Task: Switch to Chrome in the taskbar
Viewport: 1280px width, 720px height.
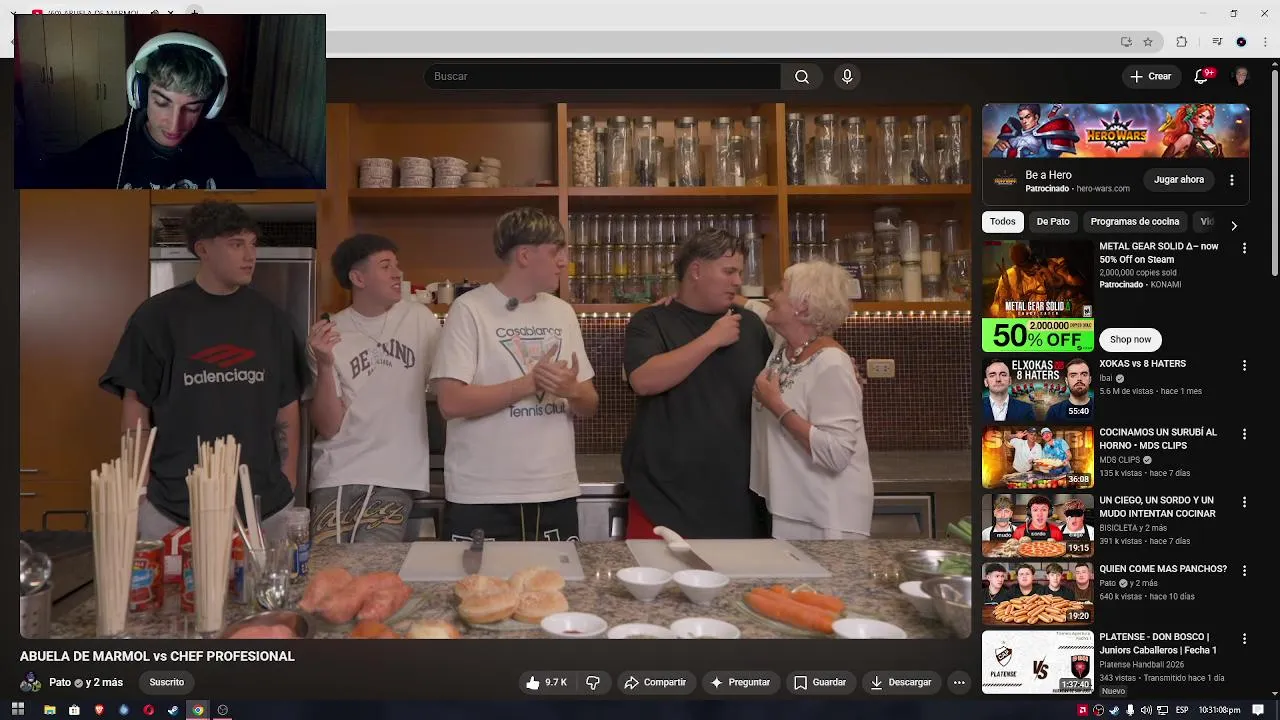Action: [198, 710]
